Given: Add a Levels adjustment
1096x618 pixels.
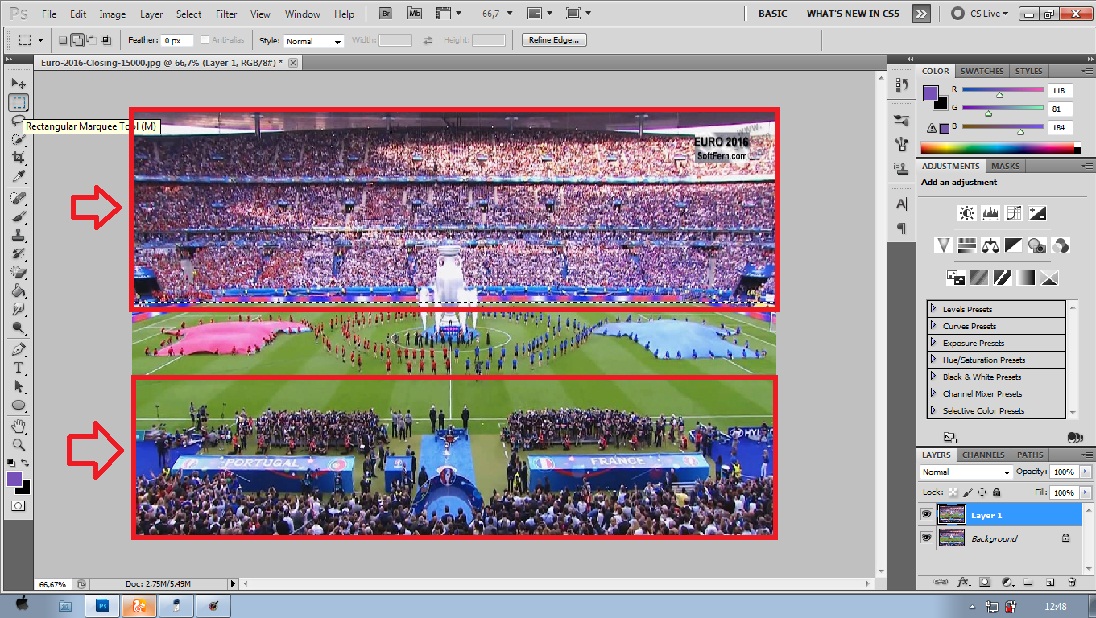Looking at the screenshot, I should [990, 213].
